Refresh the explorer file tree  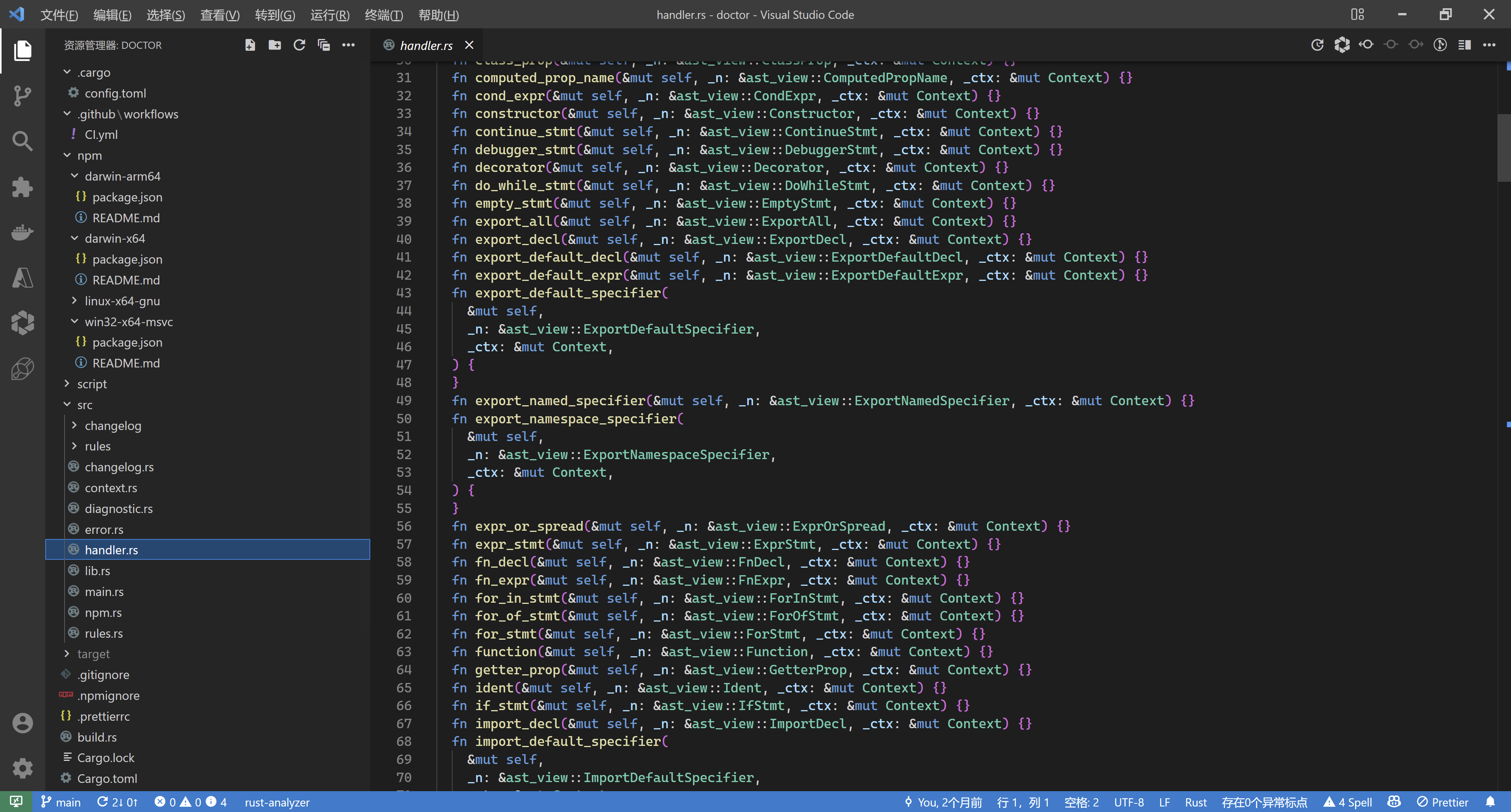(299, 45)
